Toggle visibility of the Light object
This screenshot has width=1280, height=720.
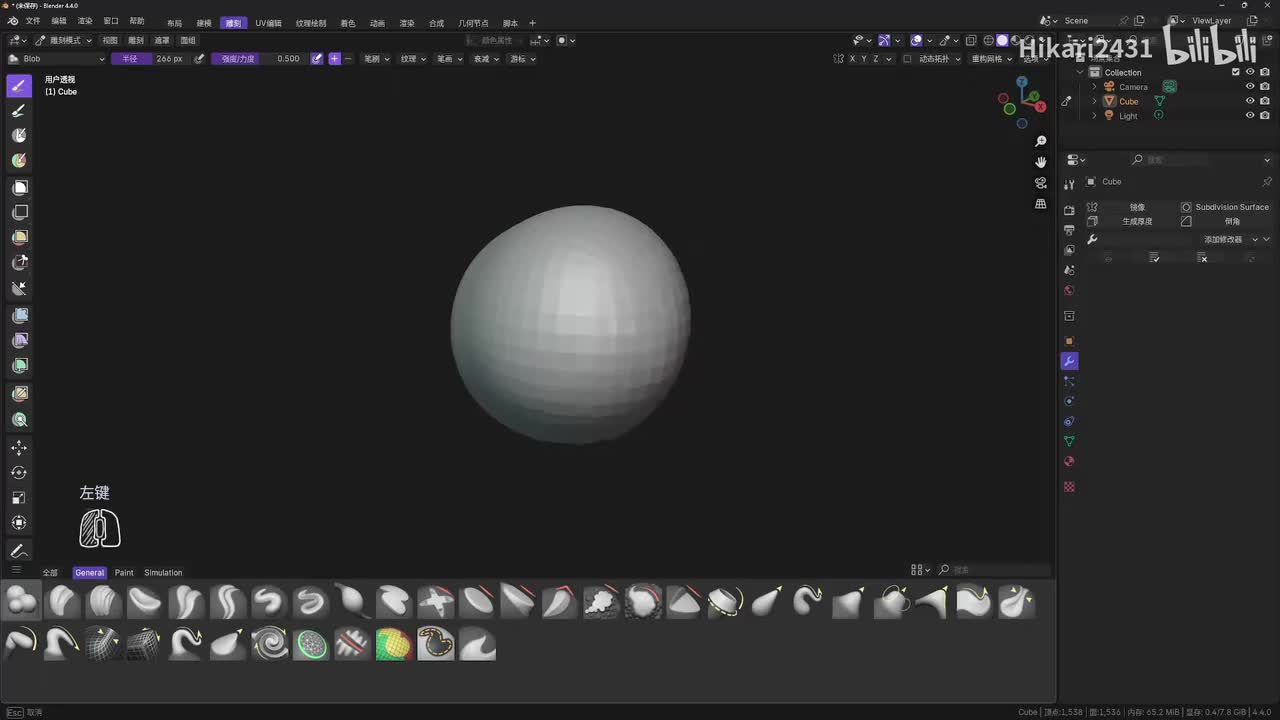click(x=1249, y=115)
